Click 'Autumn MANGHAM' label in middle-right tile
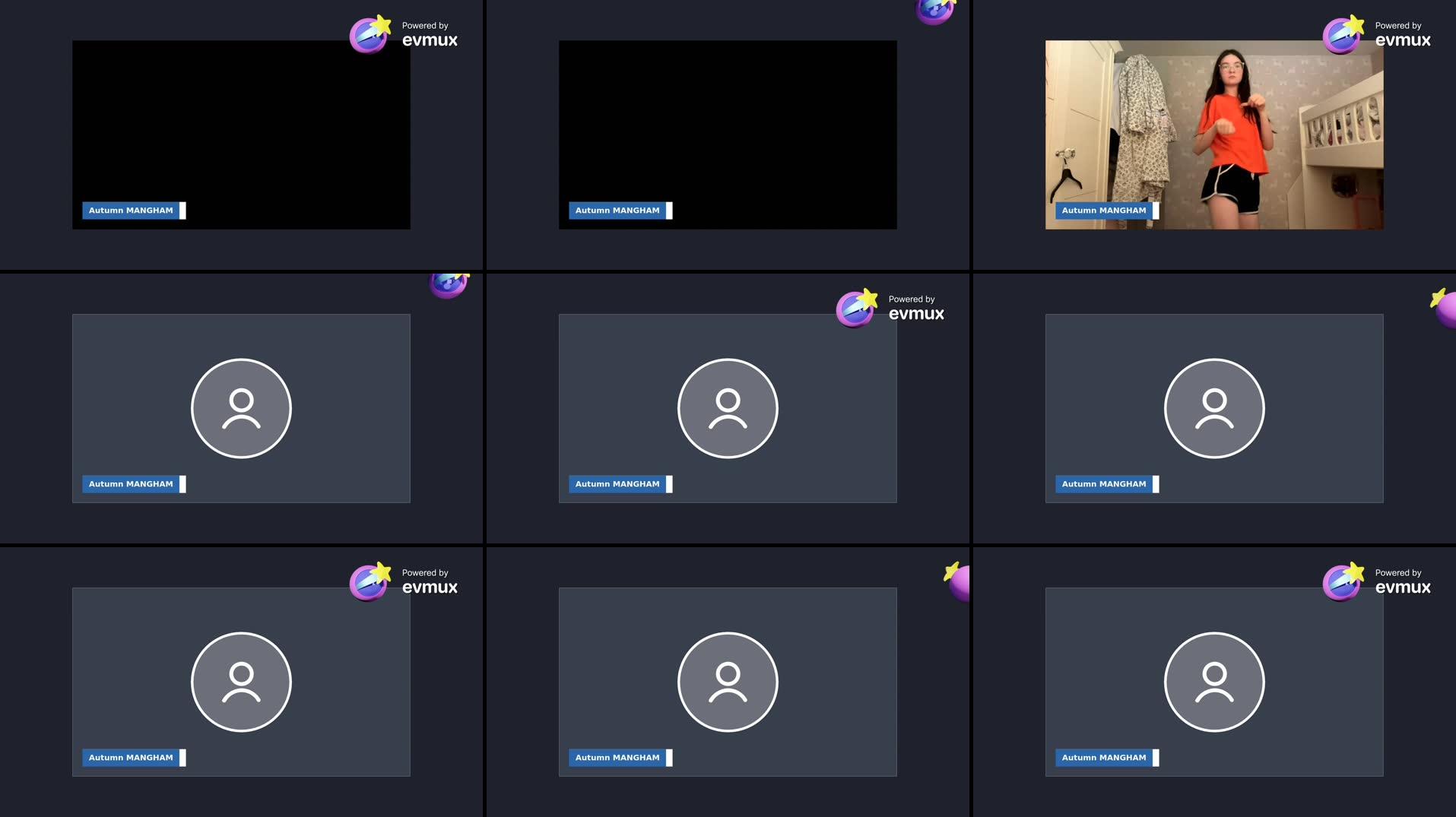Image resolution: width=1456 pixels, height=817 pixels. click(1107, 484)
